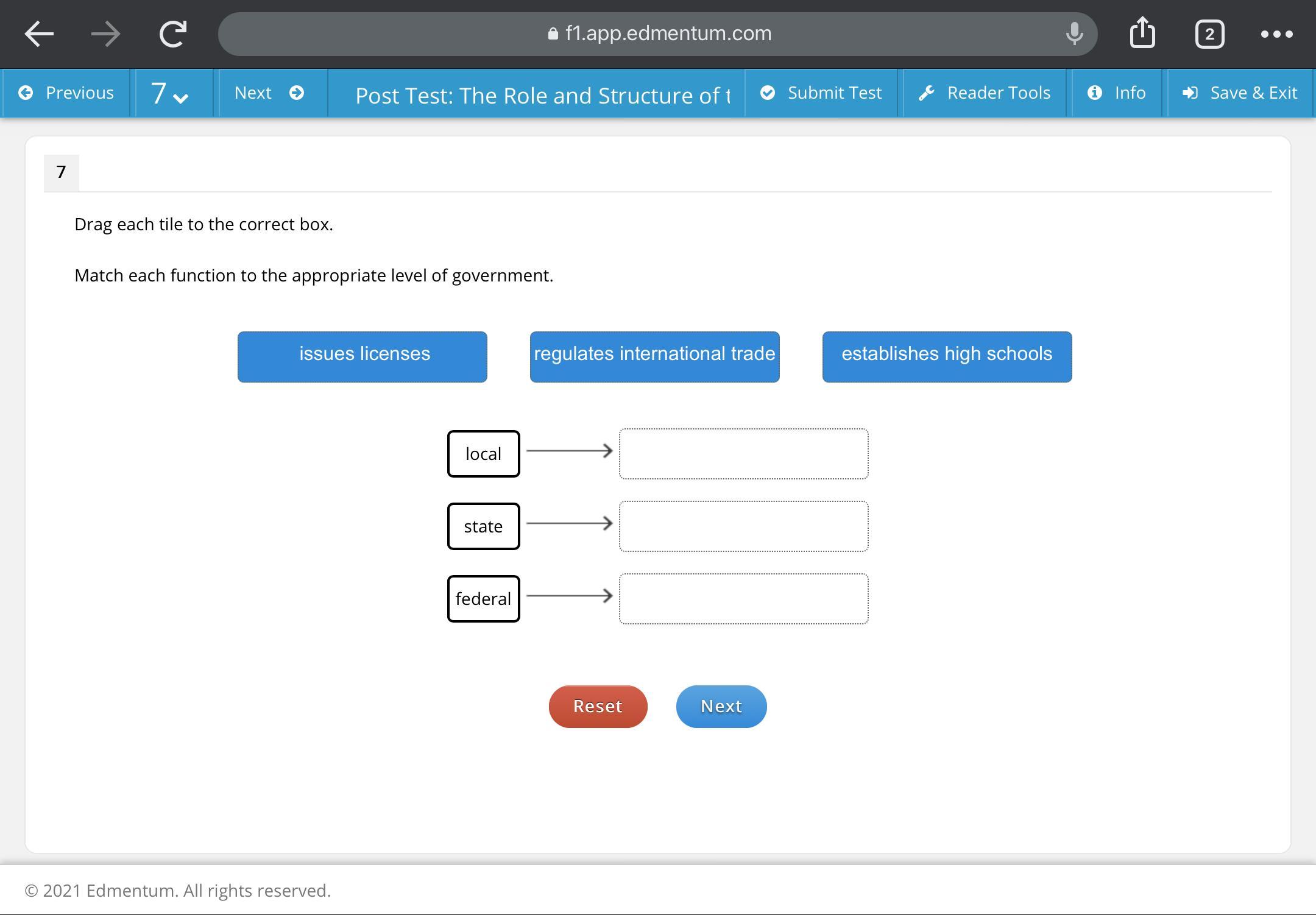Click Submit Test
1316x915 pixels.
tap(821, 93)
